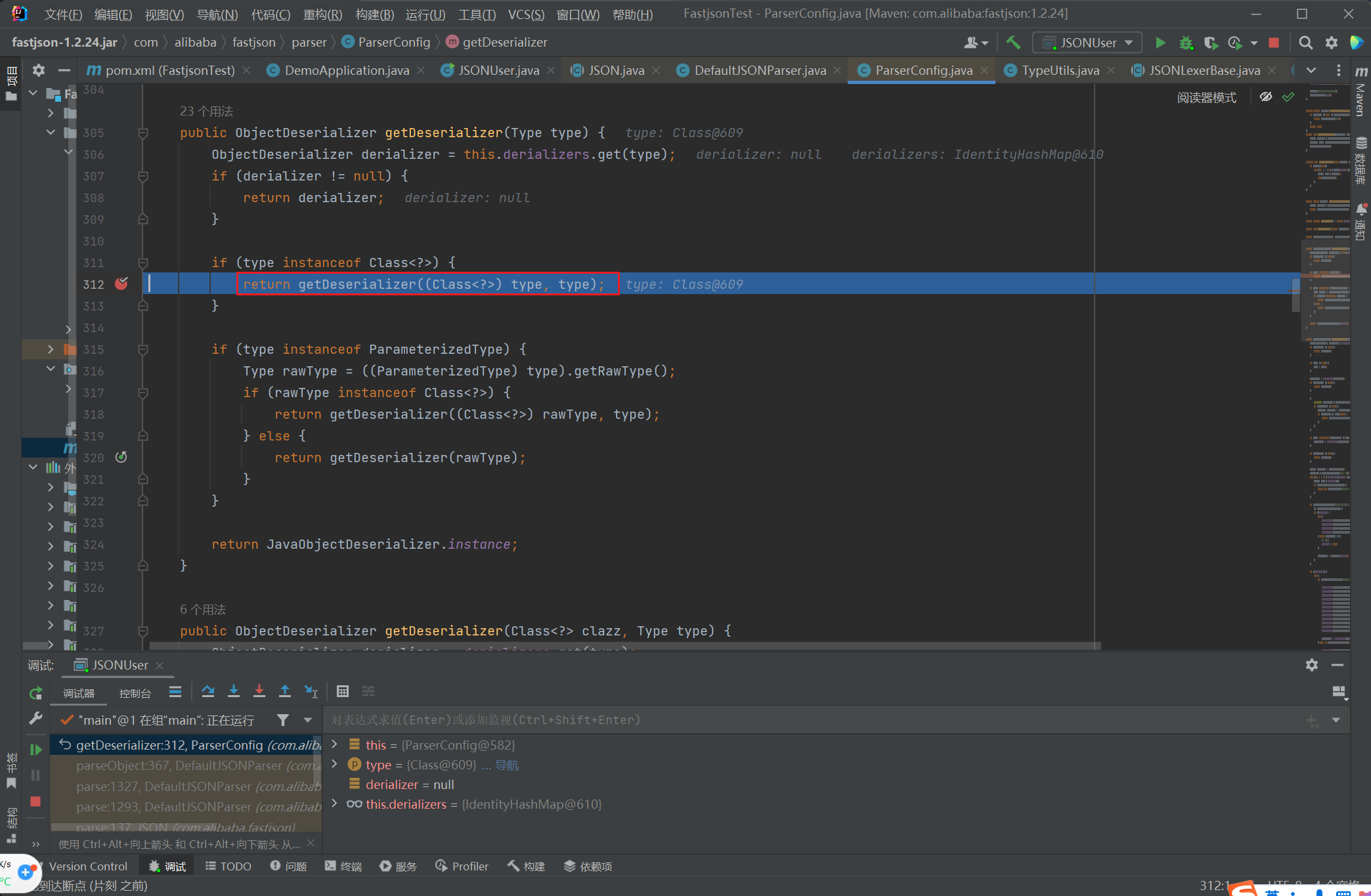Open the 重构(R) menu

pyautogui.click(x=322, y=14)
